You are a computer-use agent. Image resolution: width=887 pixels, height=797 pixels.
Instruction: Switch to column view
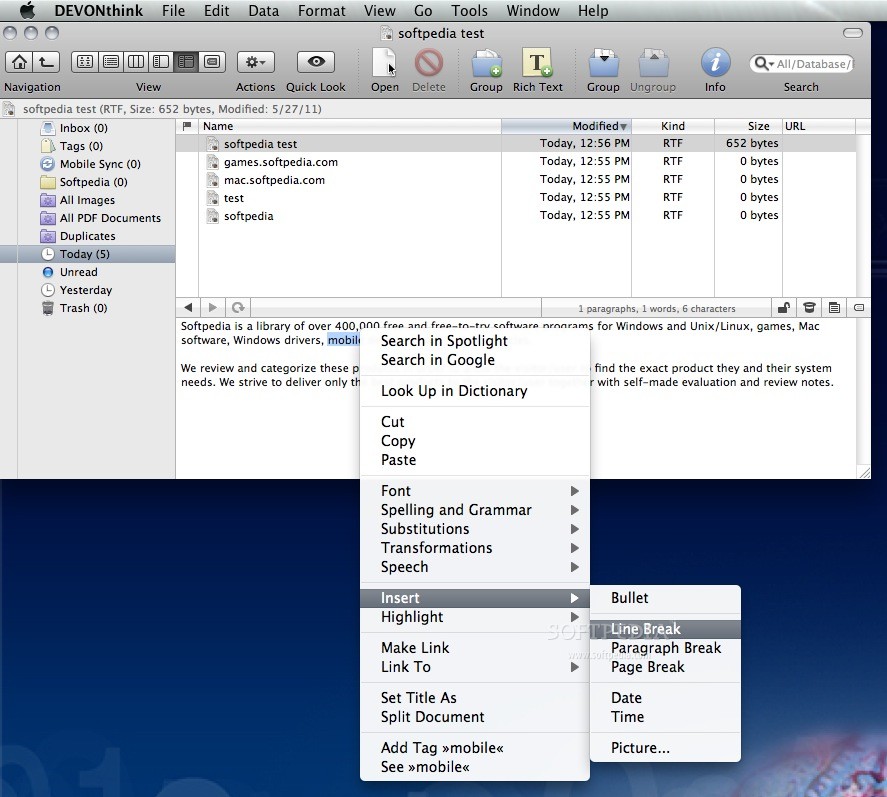(x=136, y=62)
